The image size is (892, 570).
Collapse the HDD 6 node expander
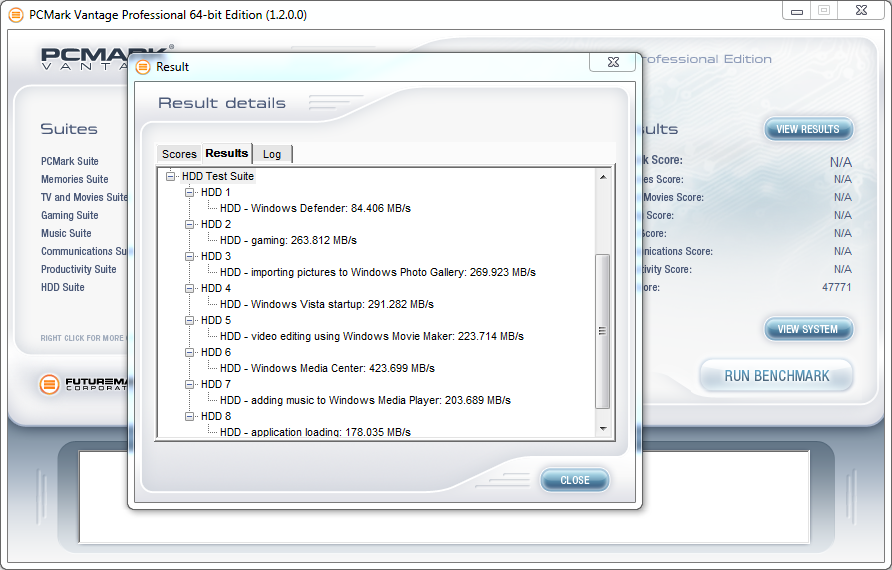[190, 352]
